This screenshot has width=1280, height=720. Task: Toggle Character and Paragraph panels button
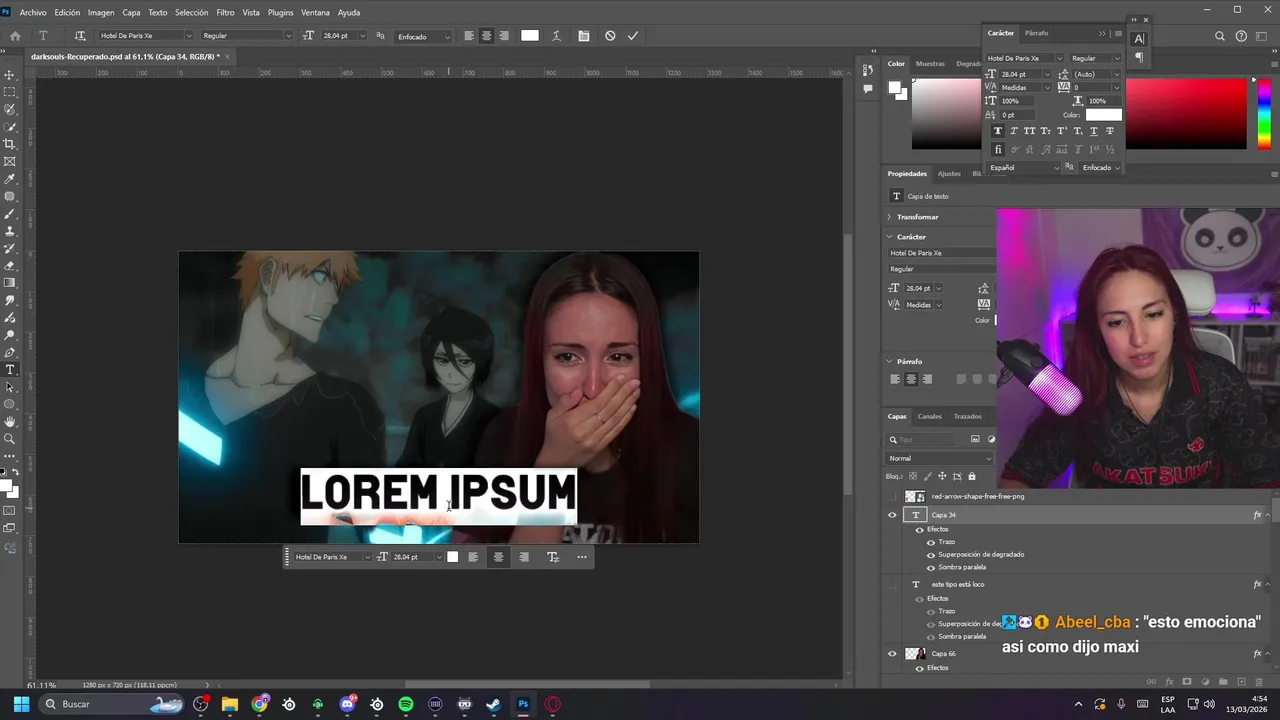584,36
